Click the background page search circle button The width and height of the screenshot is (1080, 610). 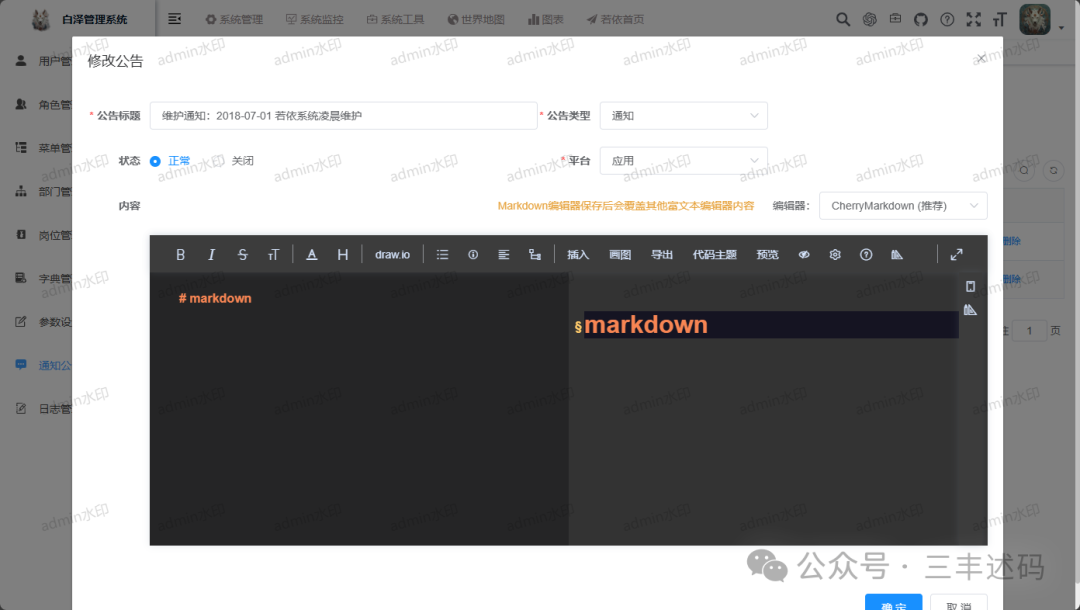coord(1024,170)
